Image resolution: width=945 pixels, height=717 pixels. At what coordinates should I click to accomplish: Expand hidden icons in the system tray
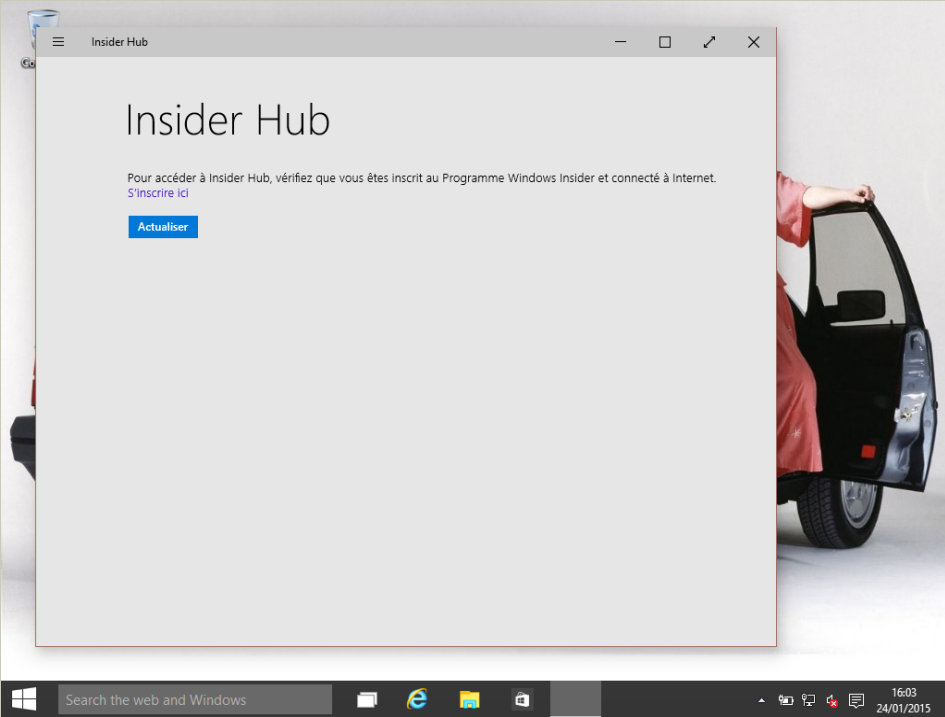pos(762,700)
